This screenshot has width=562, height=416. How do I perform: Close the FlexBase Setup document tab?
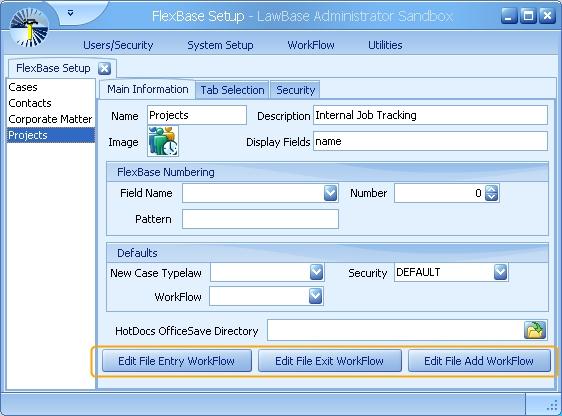point(105,68)
